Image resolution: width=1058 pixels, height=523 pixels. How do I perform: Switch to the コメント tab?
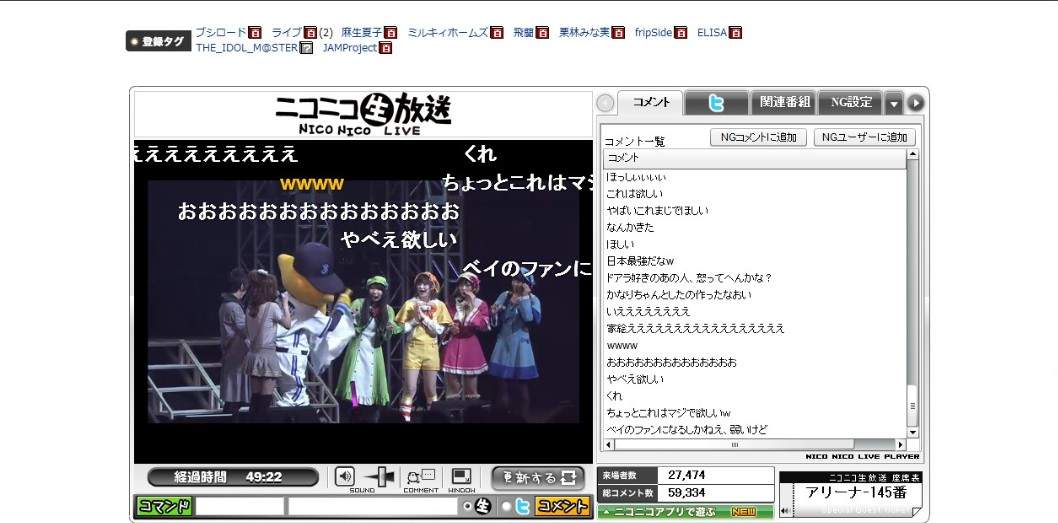coord(651,103)
